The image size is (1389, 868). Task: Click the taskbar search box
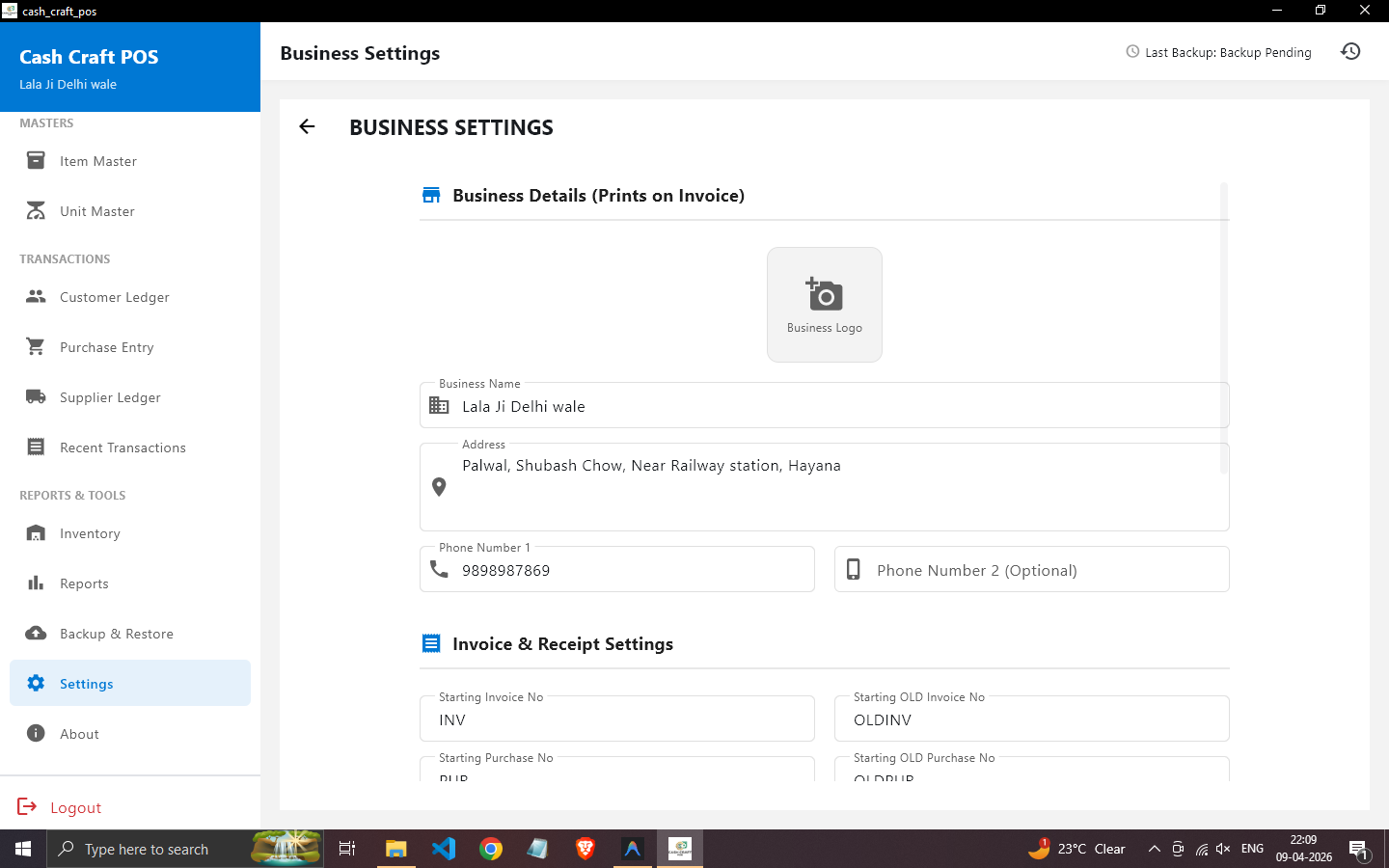click(185, 849)
